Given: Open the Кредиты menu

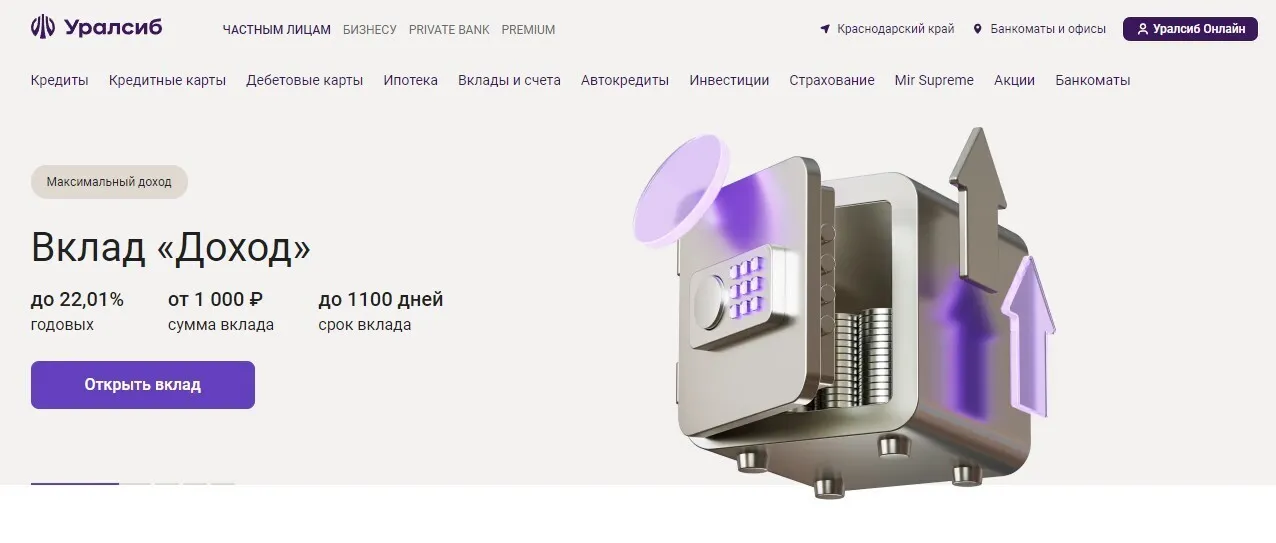Looking at the screenshot, I should [60, 80].
